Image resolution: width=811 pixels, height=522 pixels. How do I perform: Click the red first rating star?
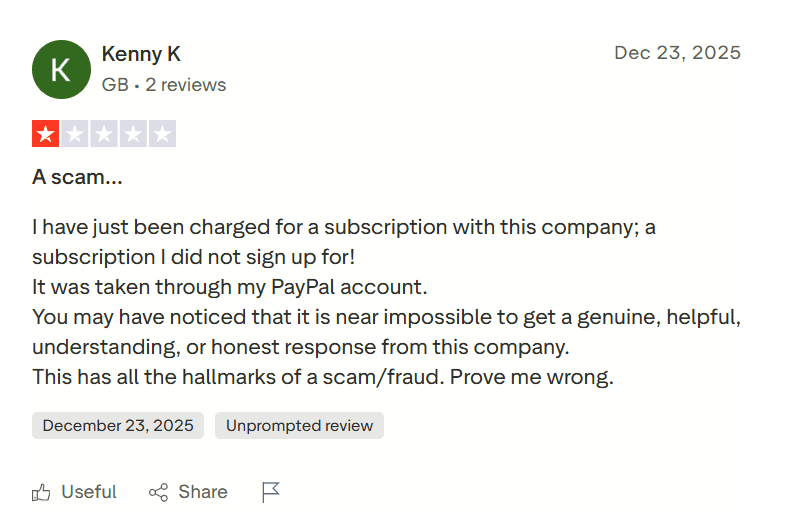46,134
